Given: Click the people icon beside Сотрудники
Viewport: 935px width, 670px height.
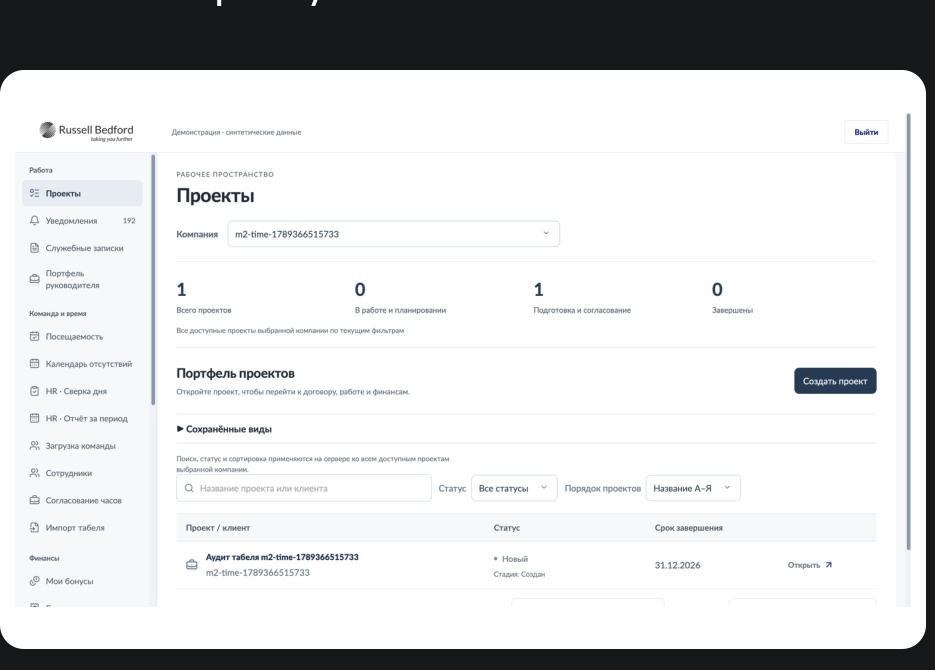Looking at the screenshot, I should [35, 473].
